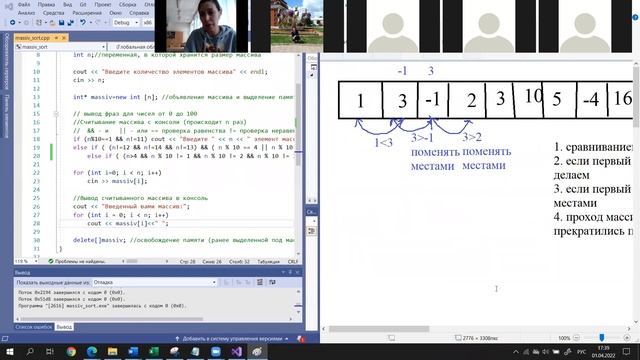Click the notification bell icon in VS status bar

(x=300, y=338)
